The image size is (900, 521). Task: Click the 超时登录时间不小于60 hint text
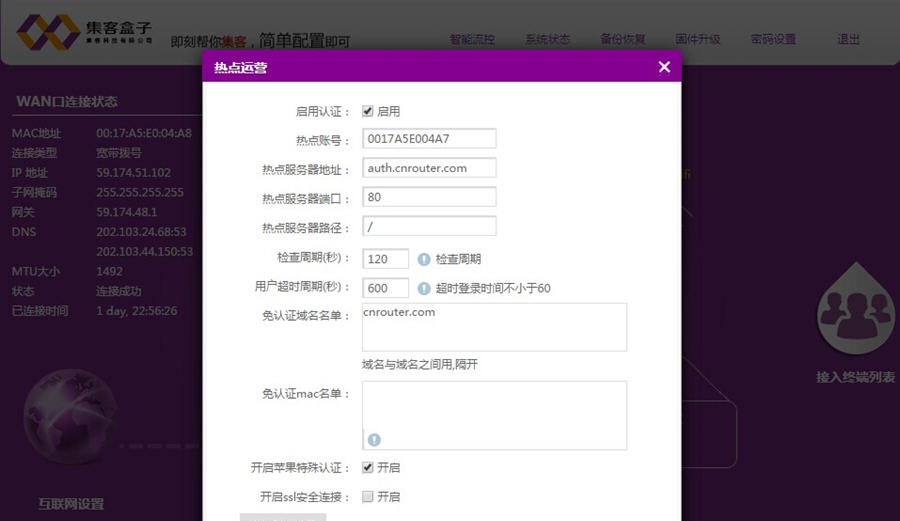493,289
